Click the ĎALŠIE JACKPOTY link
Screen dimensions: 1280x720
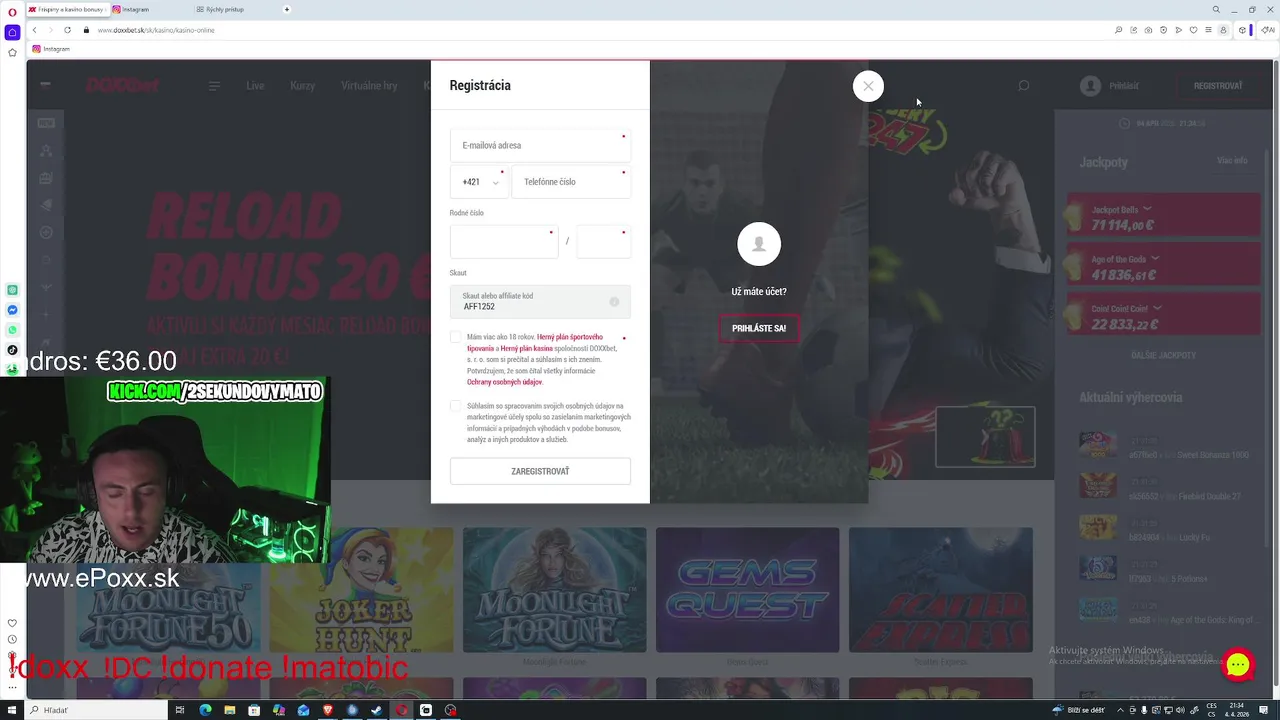(1163, 355)
